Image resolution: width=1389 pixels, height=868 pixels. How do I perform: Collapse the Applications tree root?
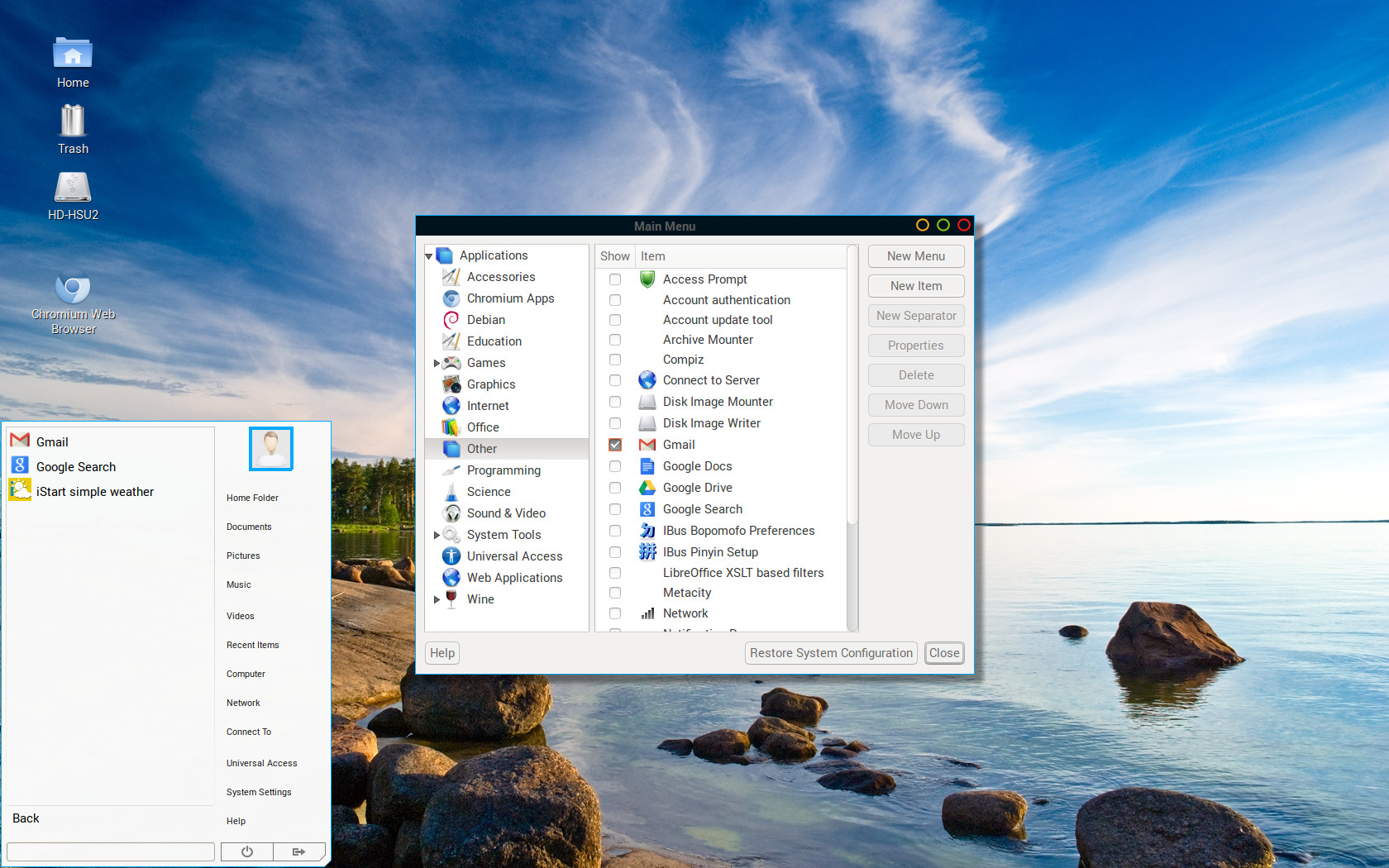pyautogui.click(x=429, y=256)
